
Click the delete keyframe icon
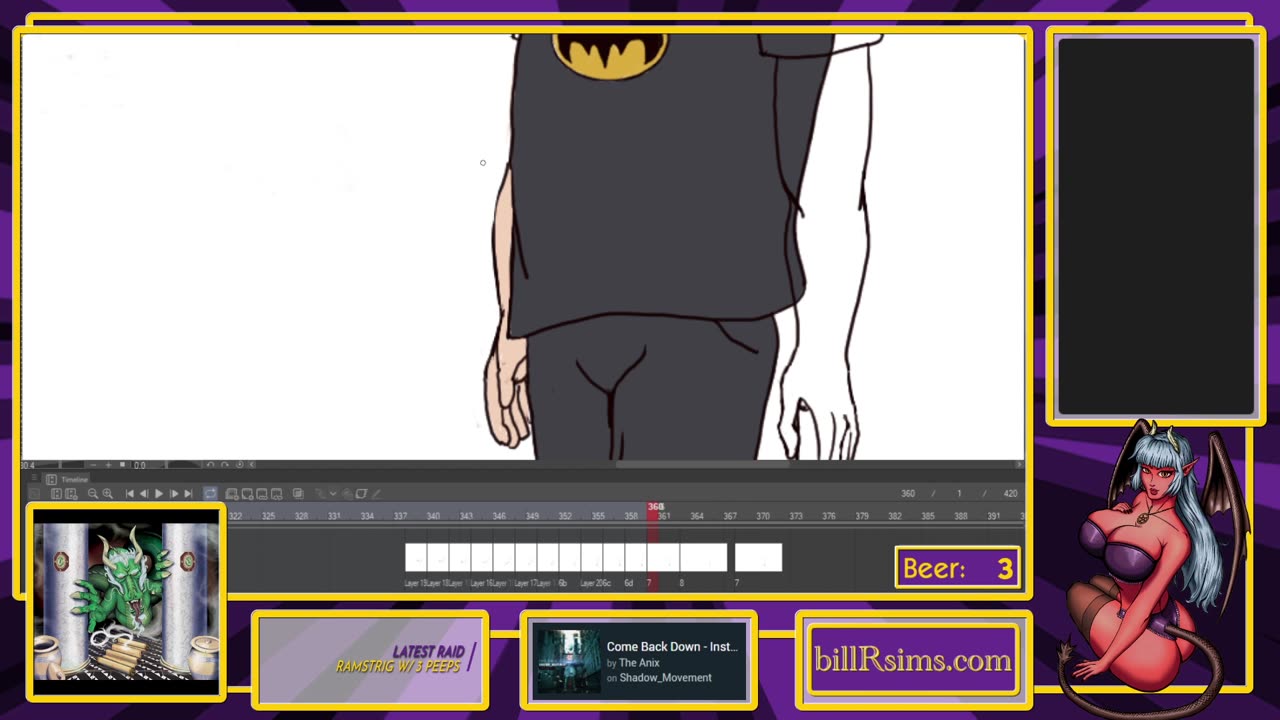[362, 493]
